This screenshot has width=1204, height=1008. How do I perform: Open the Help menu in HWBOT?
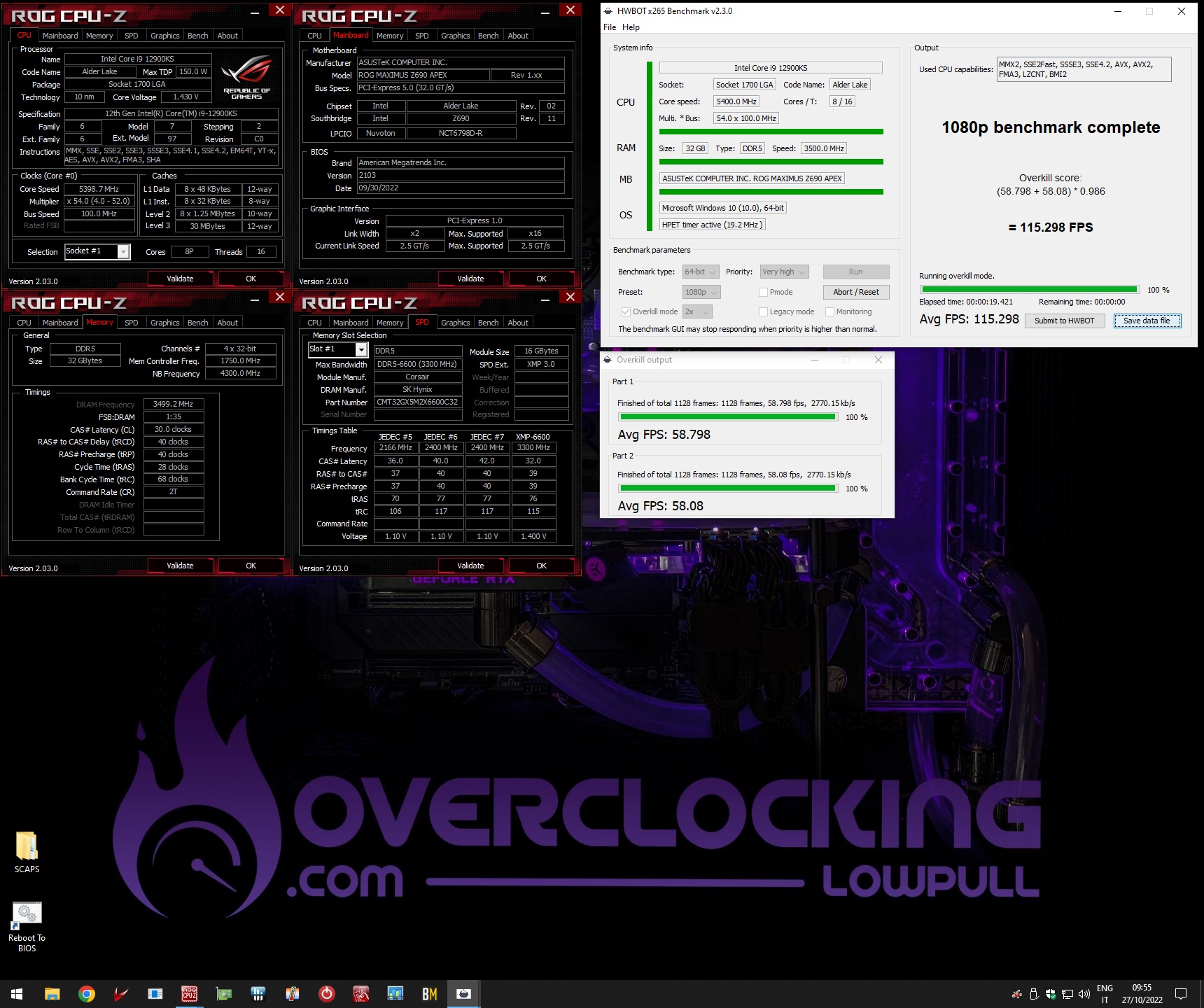pyautogui.click(x=631, y=27)
